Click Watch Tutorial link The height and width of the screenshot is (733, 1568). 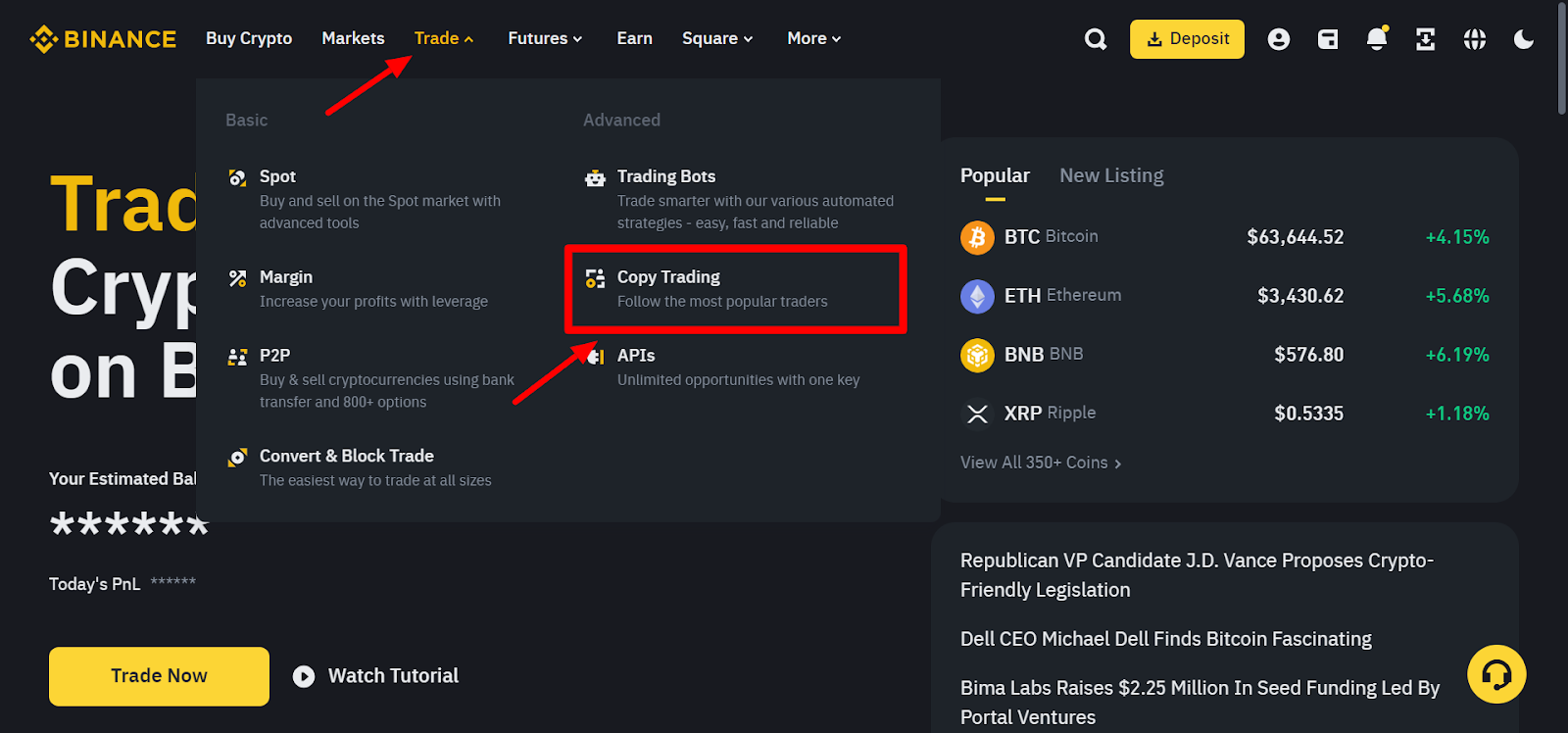393,676
